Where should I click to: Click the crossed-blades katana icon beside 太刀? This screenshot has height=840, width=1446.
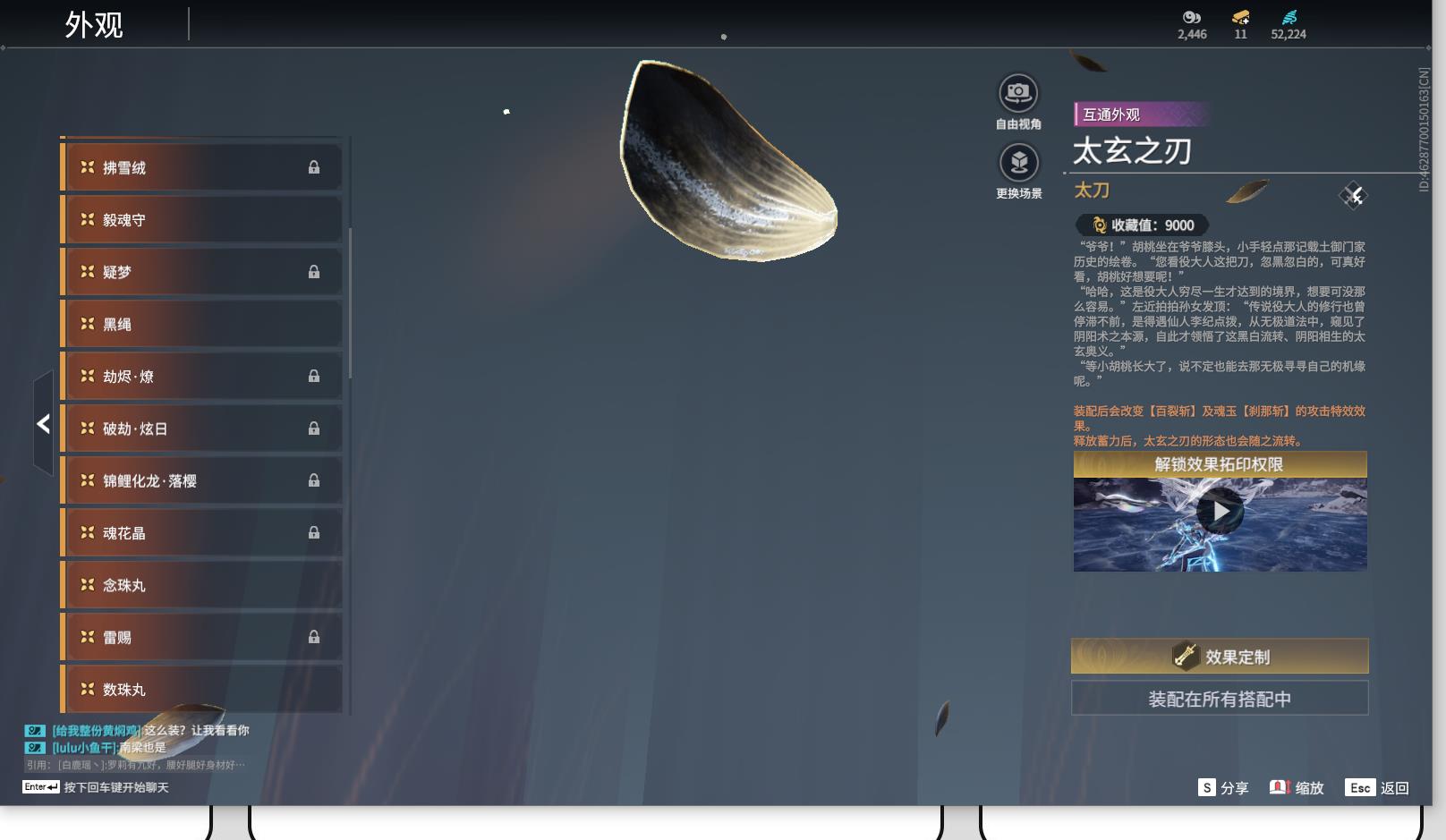tap(1353, 195)
